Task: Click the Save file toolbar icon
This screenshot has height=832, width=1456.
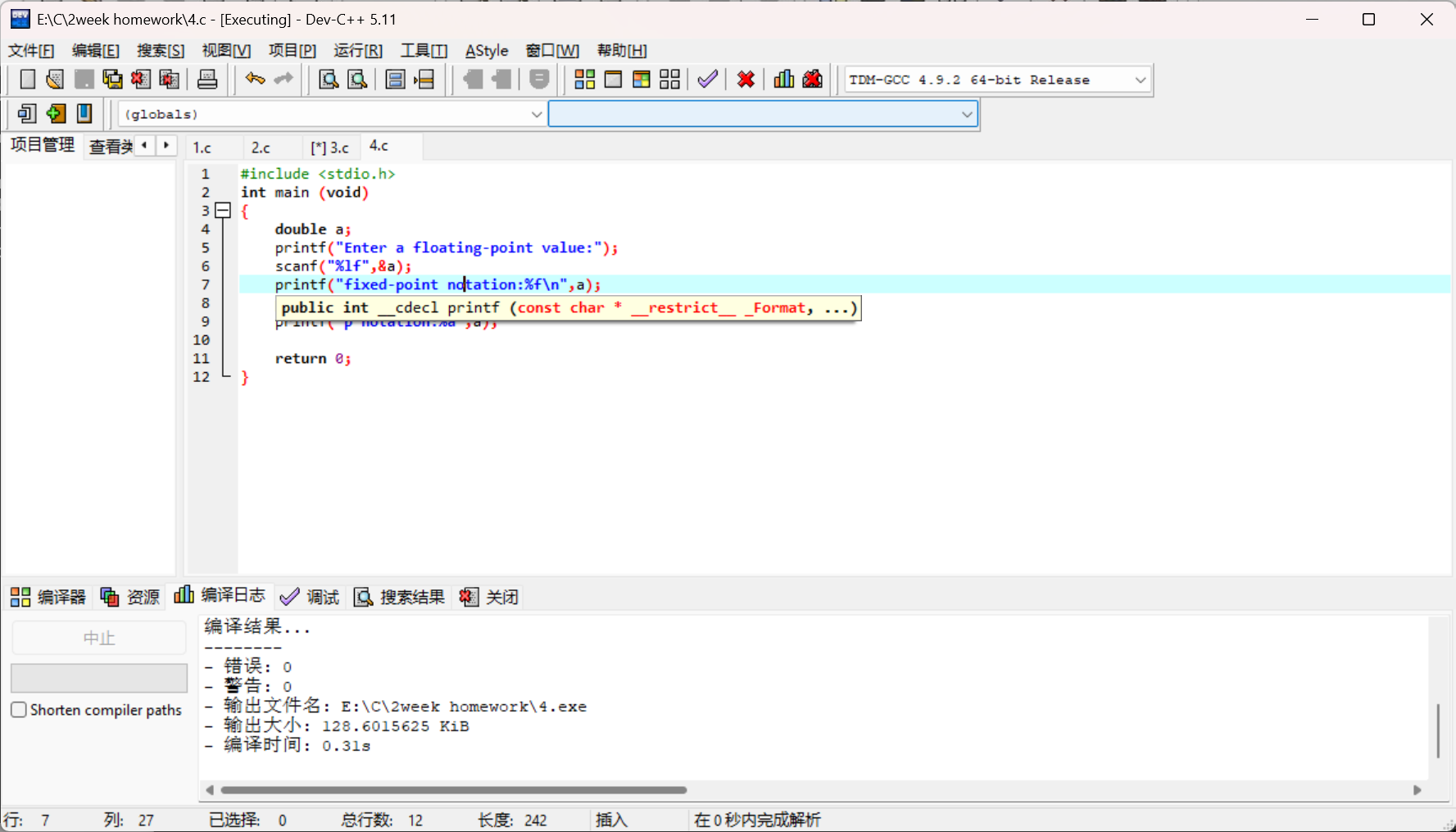Action: pyautogui.click(x=84, y=80)
